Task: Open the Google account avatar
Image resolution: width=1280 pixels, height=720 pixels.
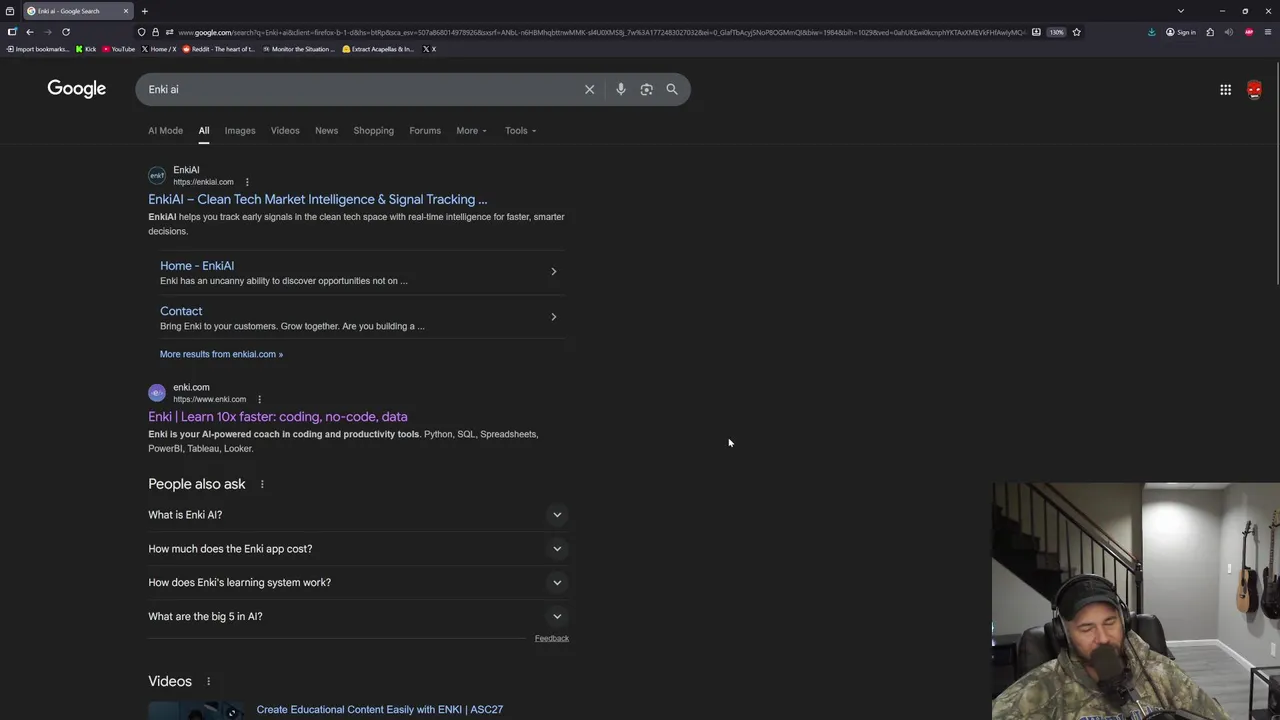Action: pyautogui.click(x=1254, y=90)
